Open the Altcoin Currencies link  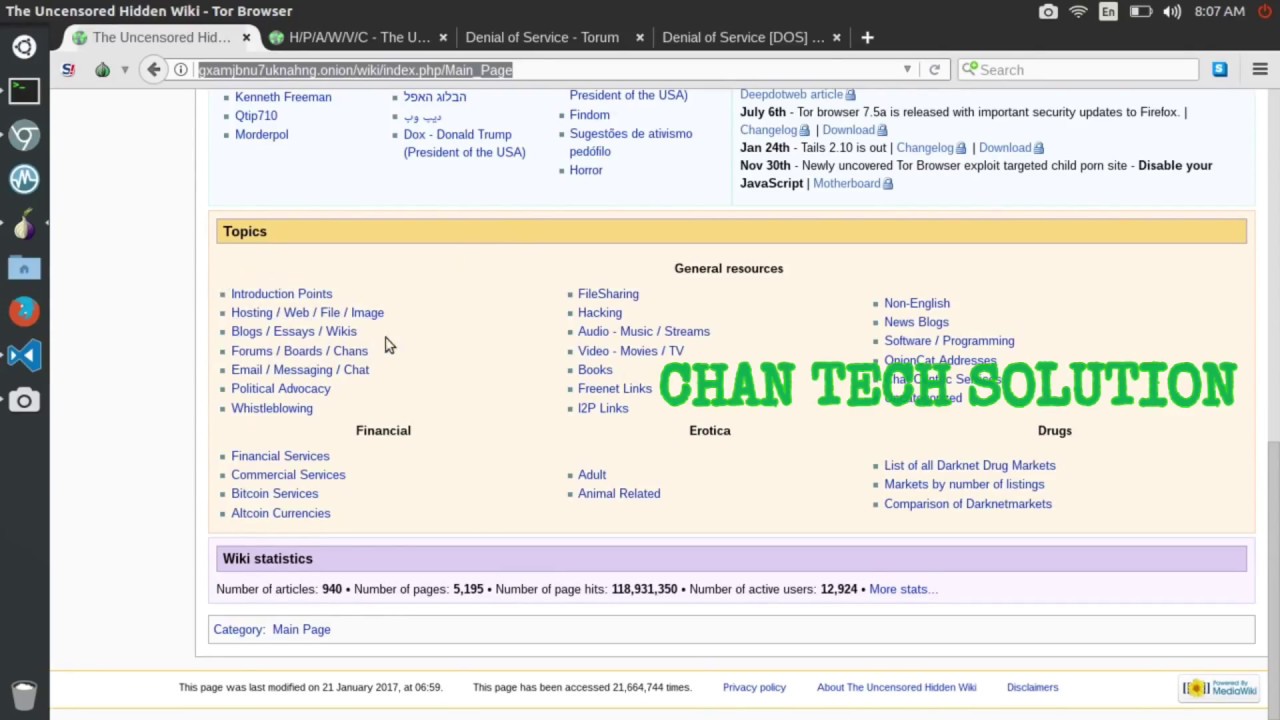coord(280,513)
